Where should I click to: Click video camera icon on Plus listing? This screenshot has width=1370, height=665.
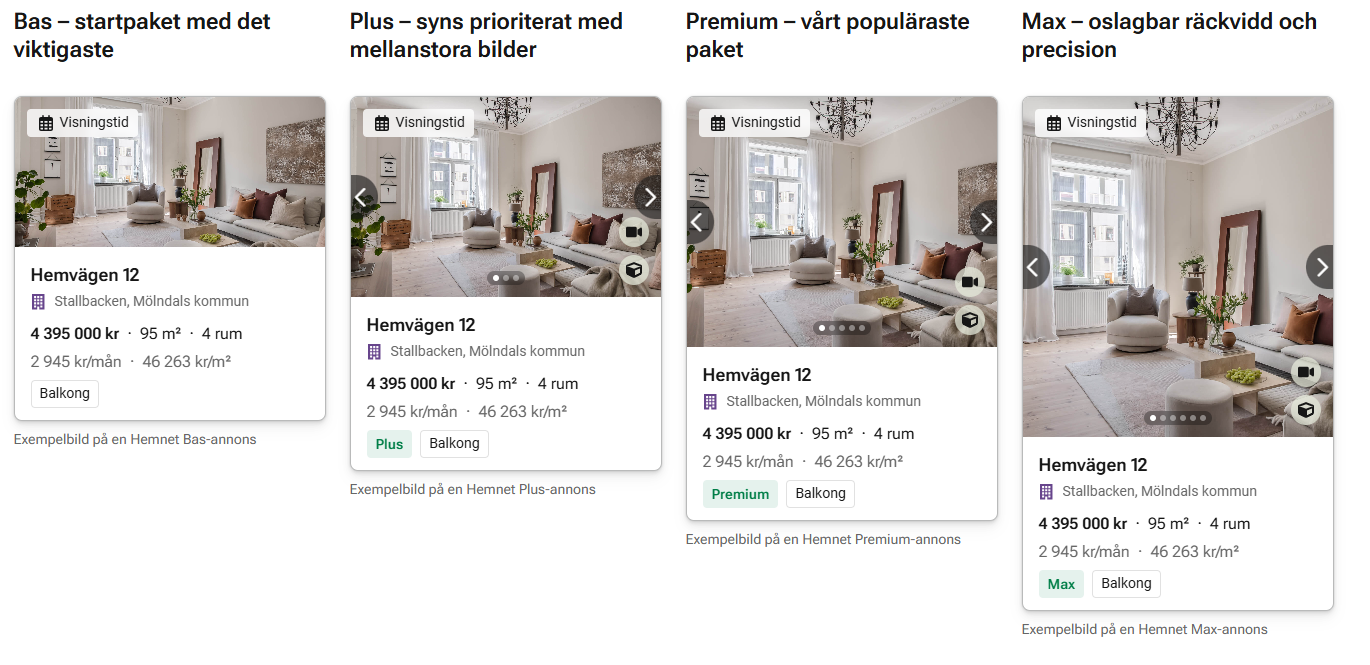click(633, 233)
